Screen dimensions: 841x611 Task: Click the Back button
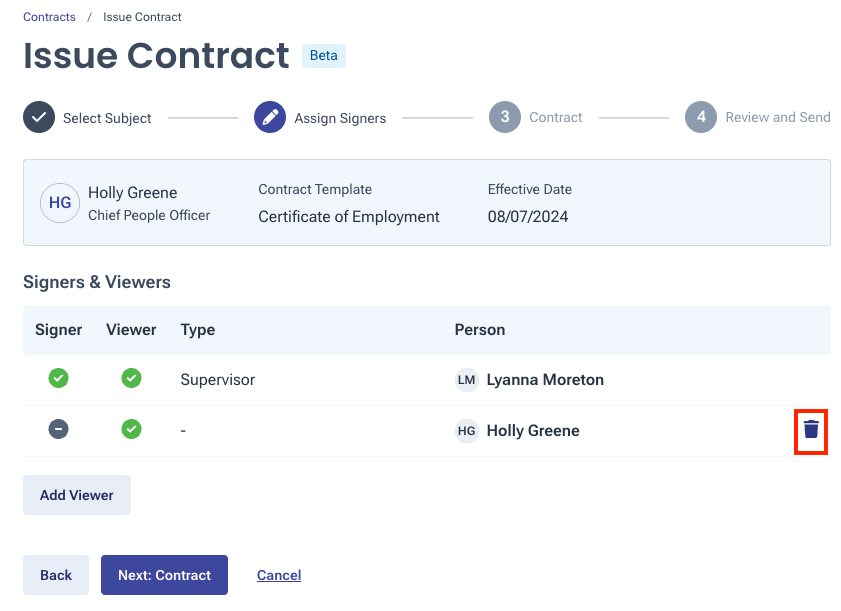click(56, 575)
